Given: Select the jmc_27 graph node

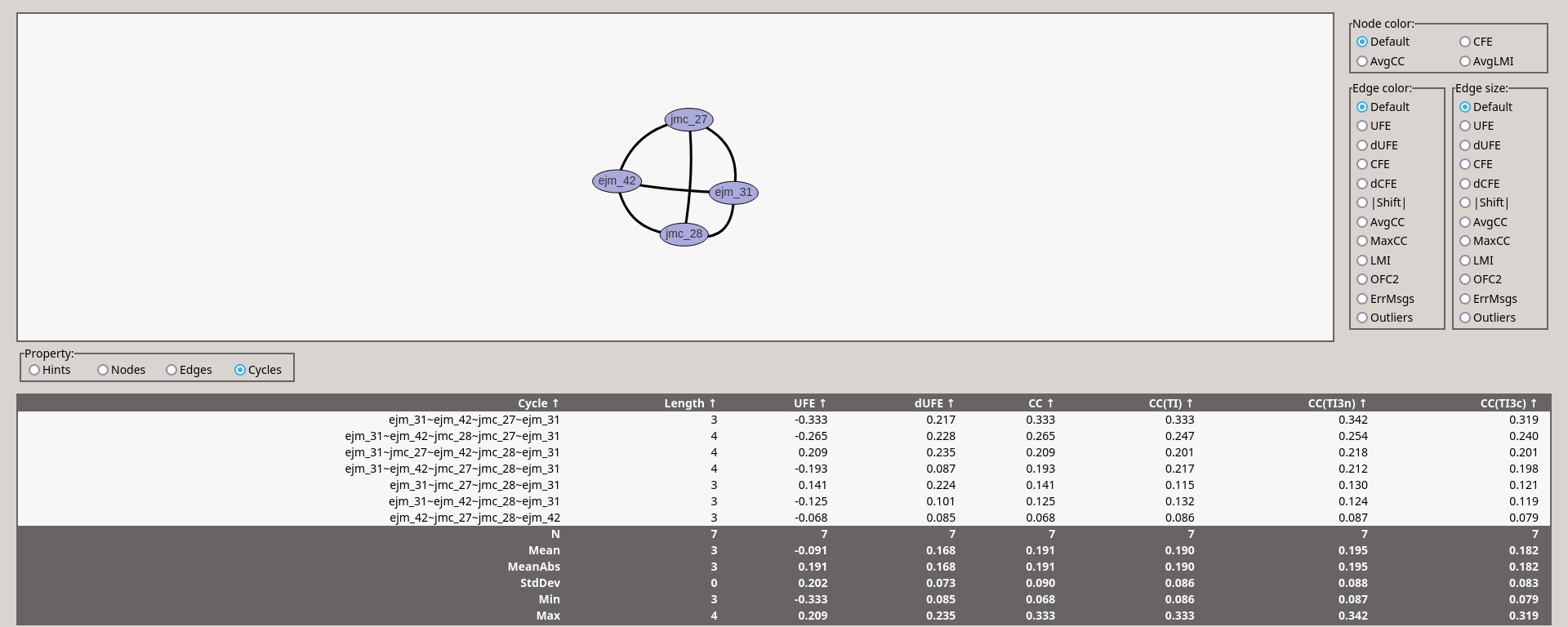Looking at the screenshot, I should [x=688, y=120].
